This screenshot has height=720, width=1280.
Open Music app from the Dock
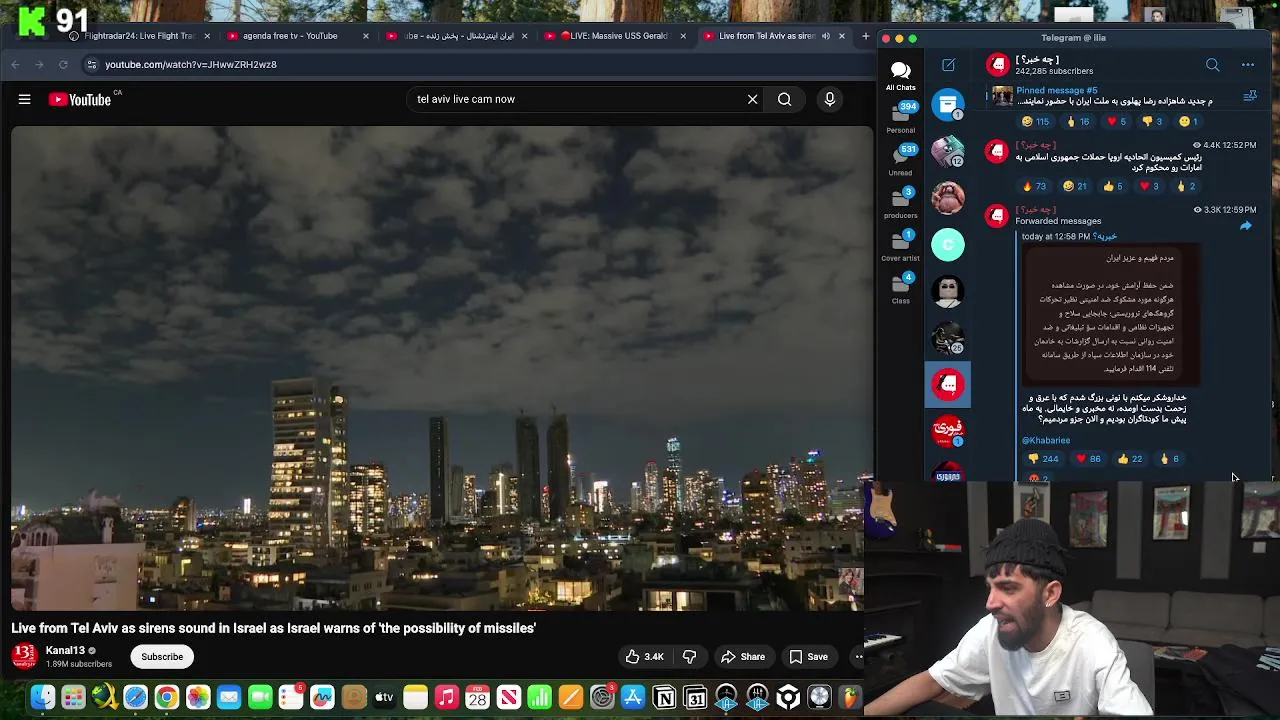coord(446,697)
